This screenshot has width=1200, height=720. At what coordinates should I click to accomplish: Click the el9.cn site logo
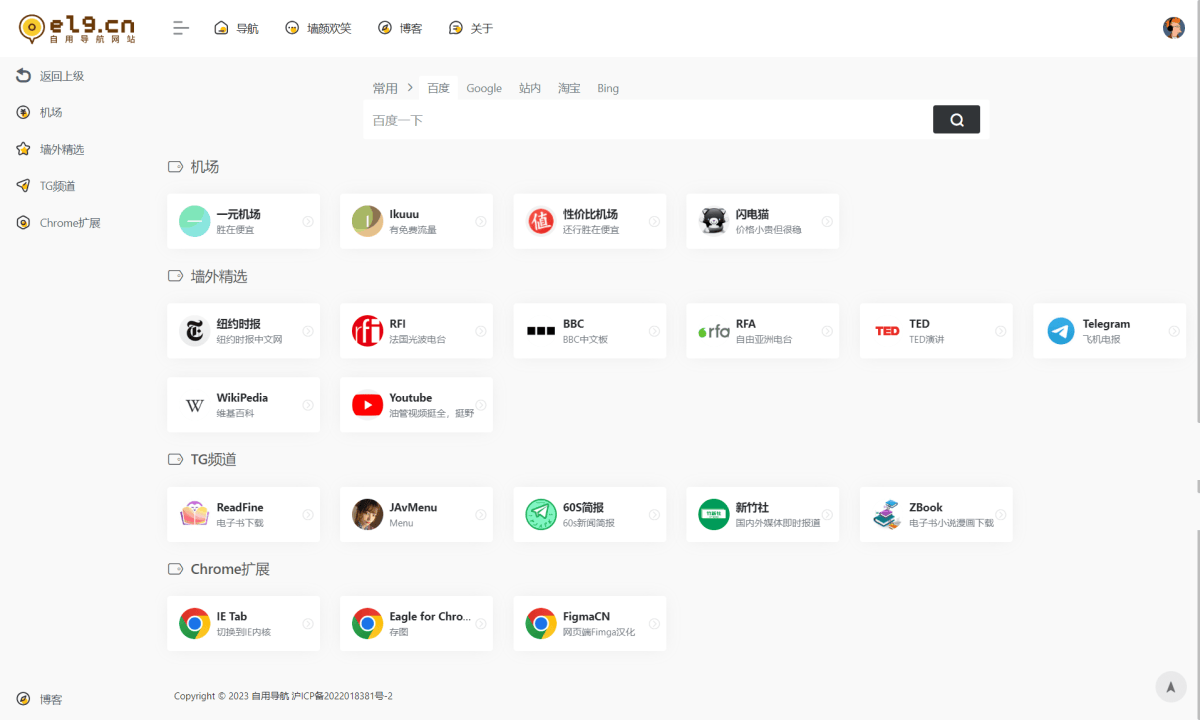(x=77, y=28)
